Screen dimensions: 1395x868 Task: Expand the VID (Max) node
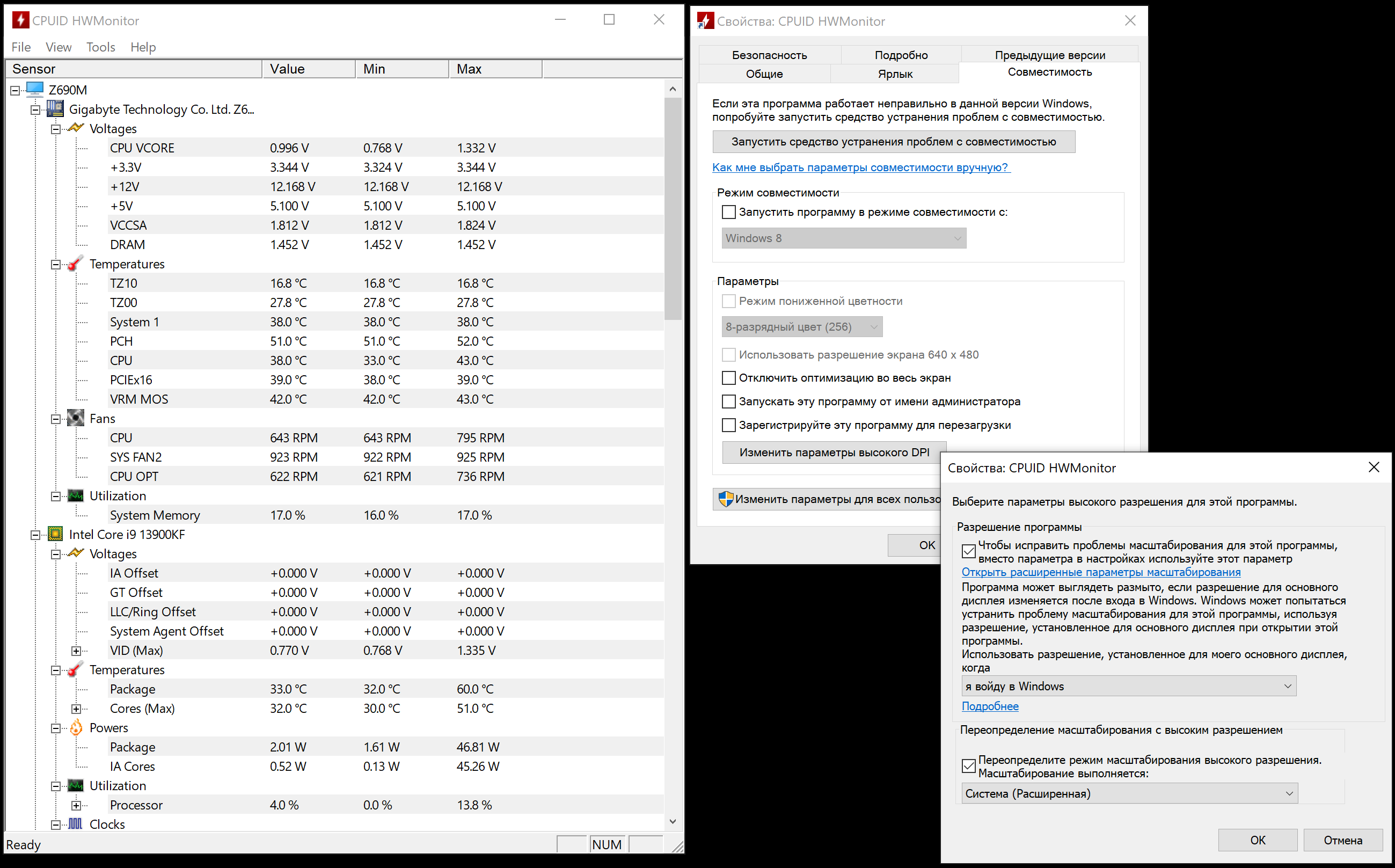[76, 651]
